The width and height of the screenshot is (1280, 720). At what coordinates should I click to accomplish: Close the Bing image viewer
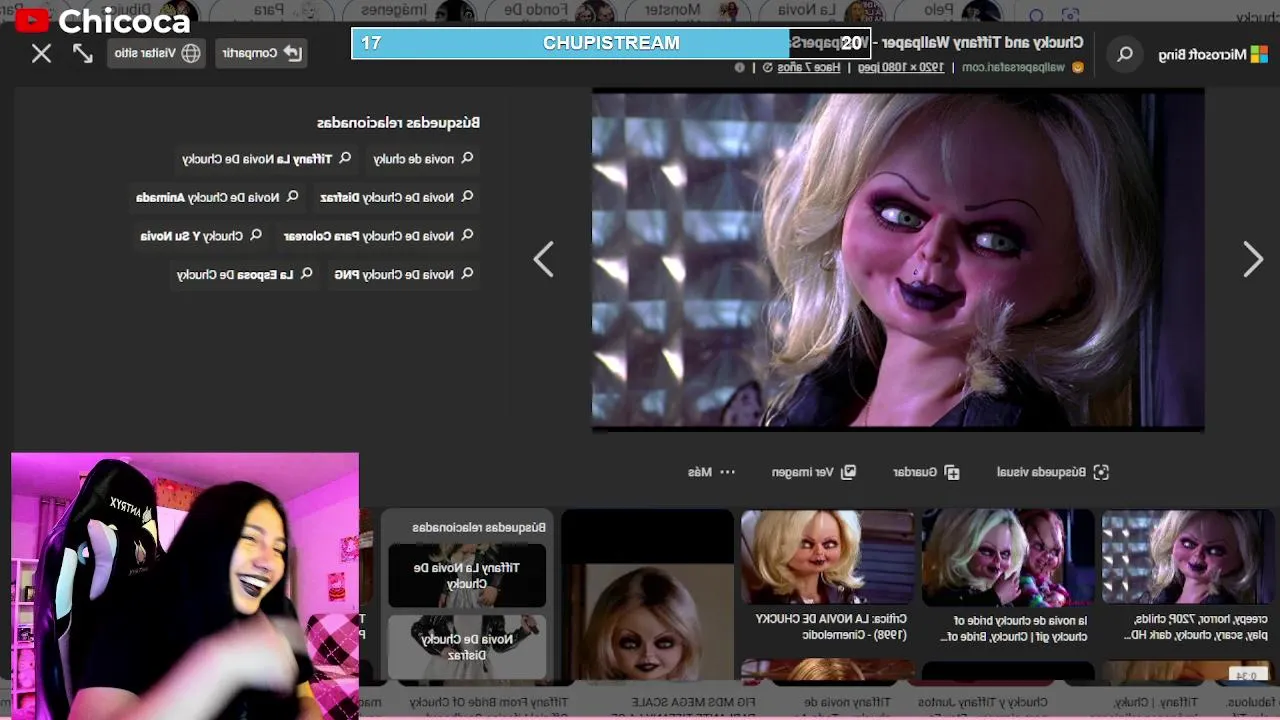41,54
